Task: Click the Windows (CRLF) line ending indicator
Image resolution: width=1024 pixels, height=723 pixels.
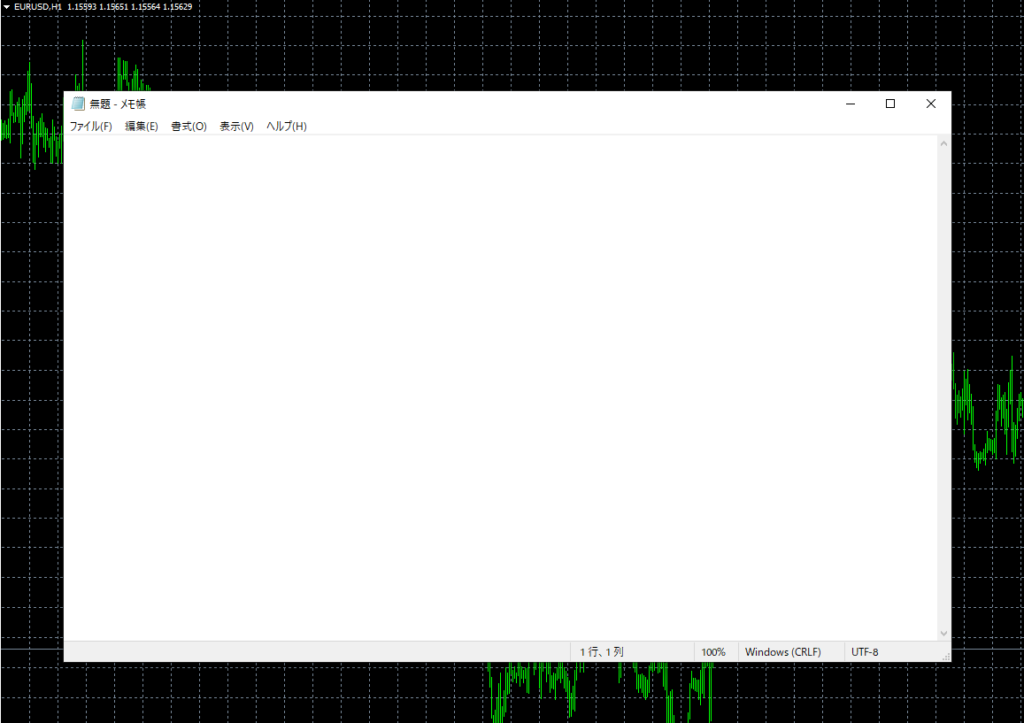Action: click(x=782, y=652)
